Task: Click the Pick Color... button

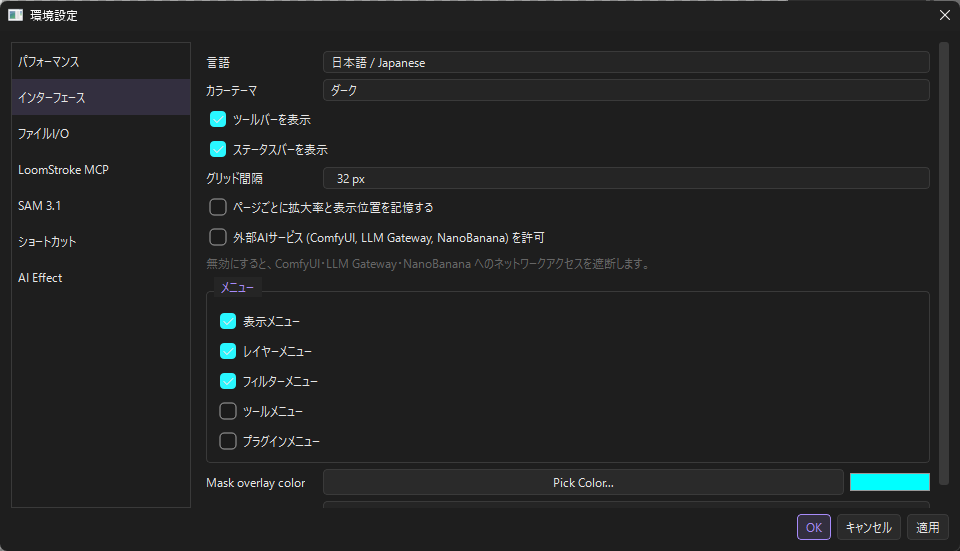Action: coord(583,482)
